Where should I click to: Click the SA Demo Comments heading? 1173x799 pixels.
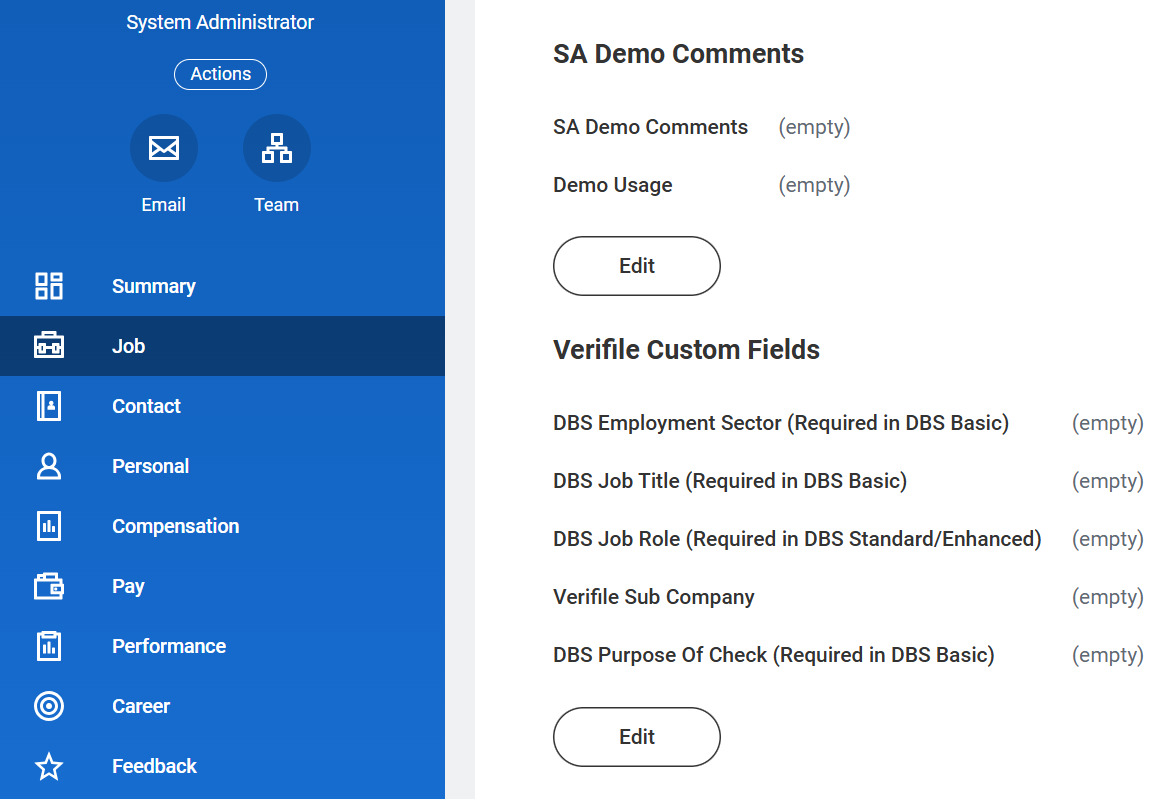679,54
